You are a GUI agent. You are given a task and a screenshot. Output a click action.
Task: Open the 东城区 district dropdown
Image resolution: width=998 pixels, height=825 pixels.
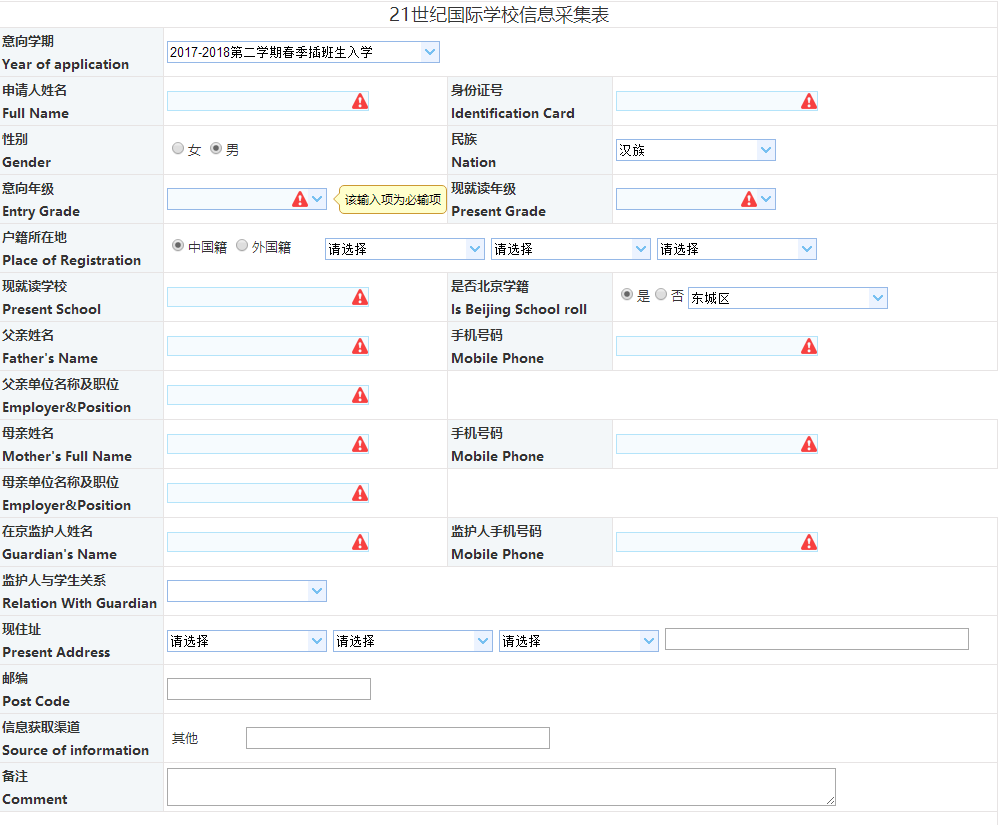pyautogui.click(x=787, y=298)
